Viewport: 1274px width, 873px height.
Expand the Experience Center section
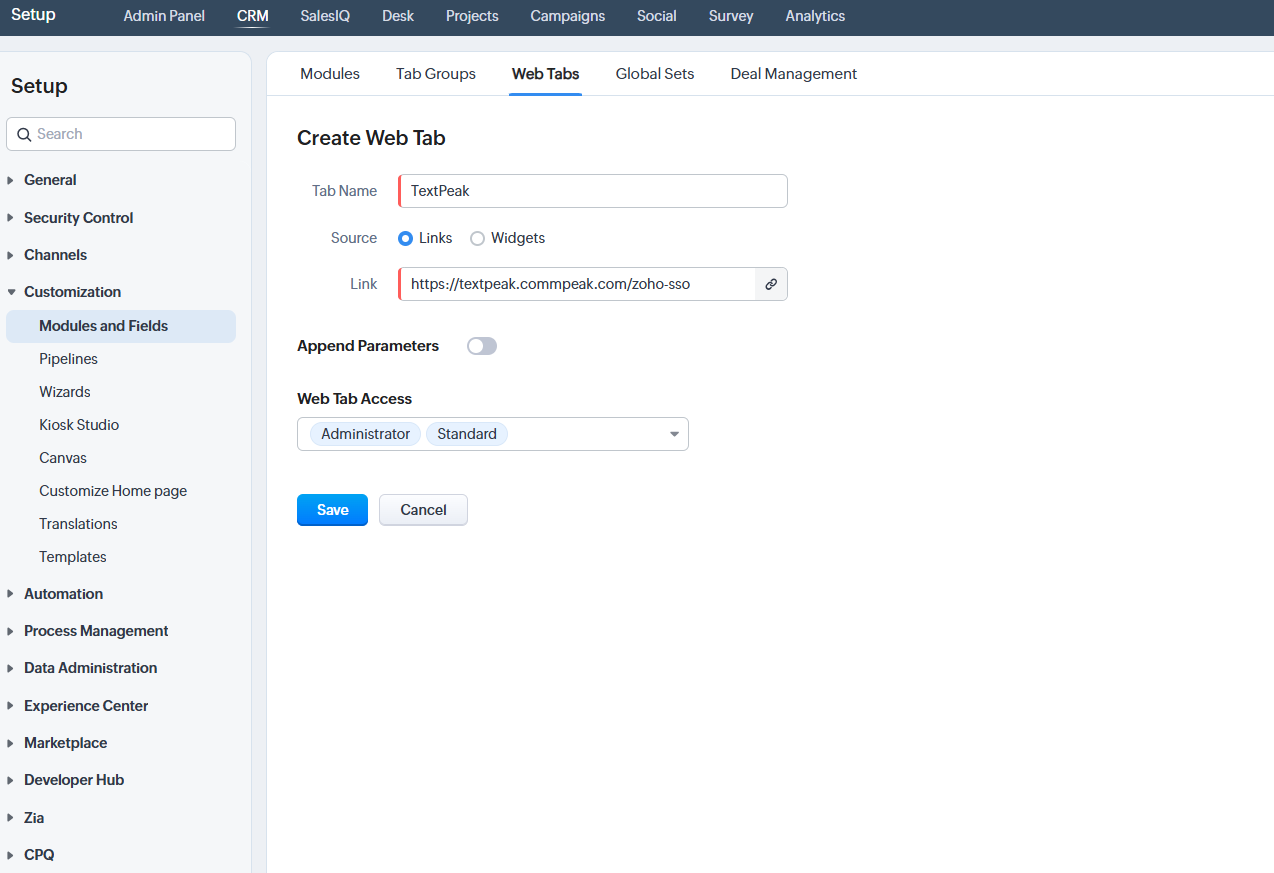[86, 706]
